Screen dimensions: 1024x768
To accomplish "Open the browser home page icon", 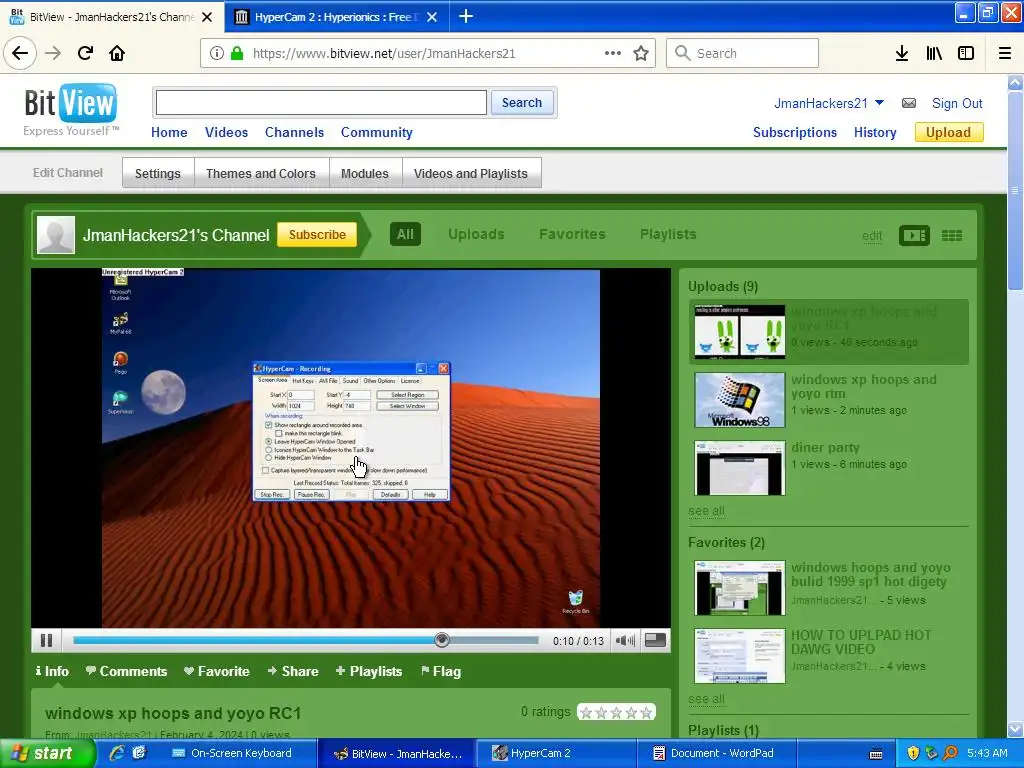I will [x=117, y=53].
